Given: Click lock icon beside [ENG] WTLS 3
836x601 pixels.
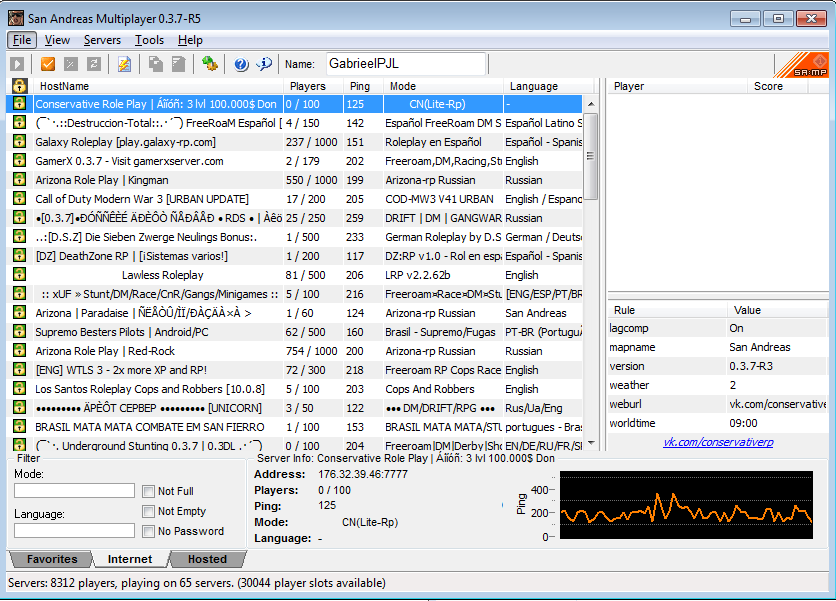Looking at the screenshot, I should 20,370.
